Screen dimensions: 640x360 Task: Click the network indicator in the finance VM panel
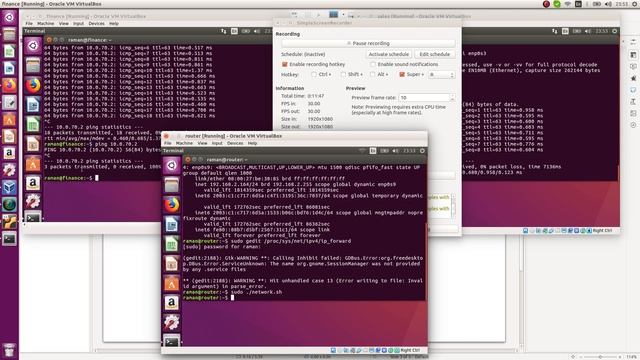[223, 31]
